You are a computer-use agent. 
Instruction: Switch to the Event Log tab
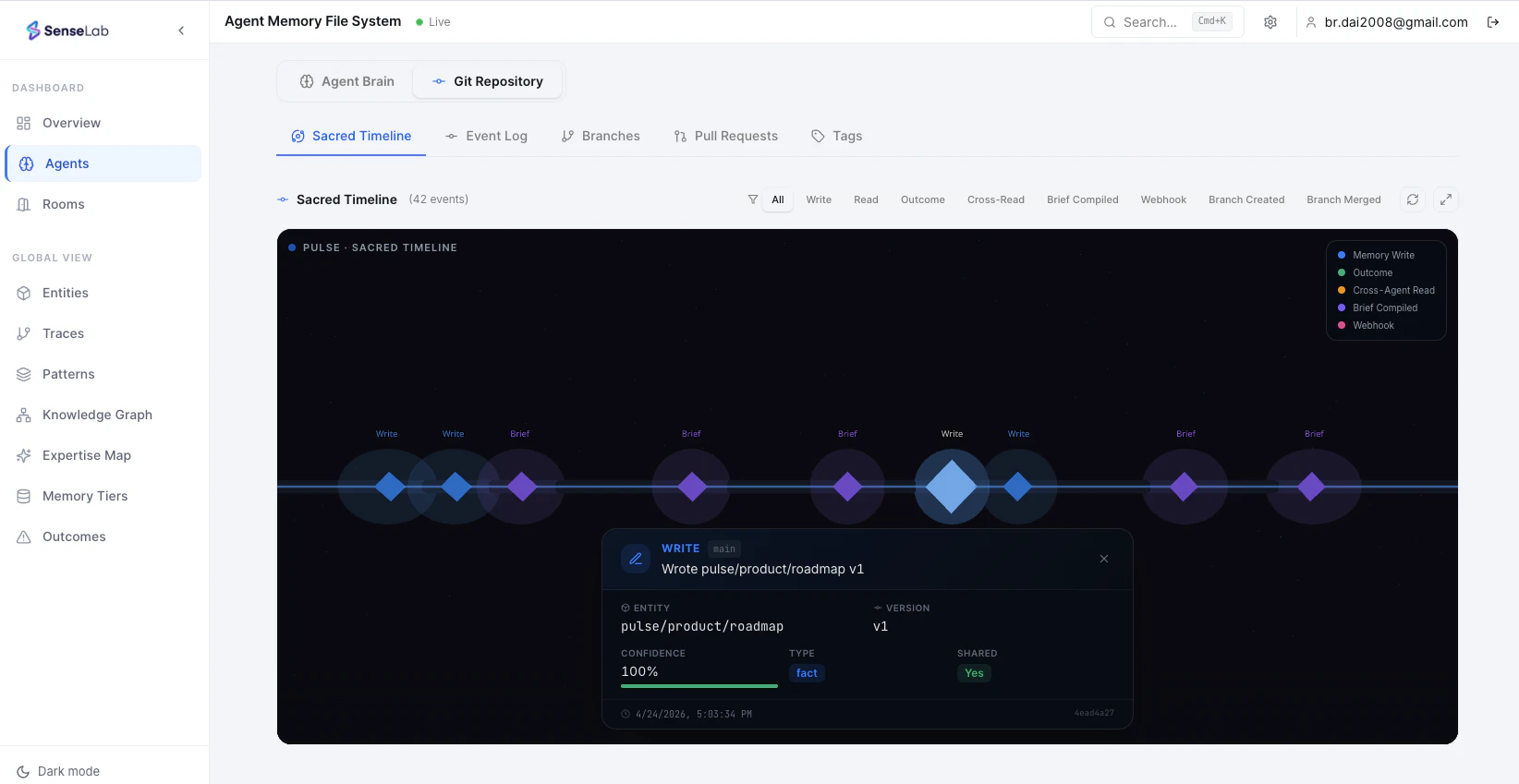(x=486, y=136)
